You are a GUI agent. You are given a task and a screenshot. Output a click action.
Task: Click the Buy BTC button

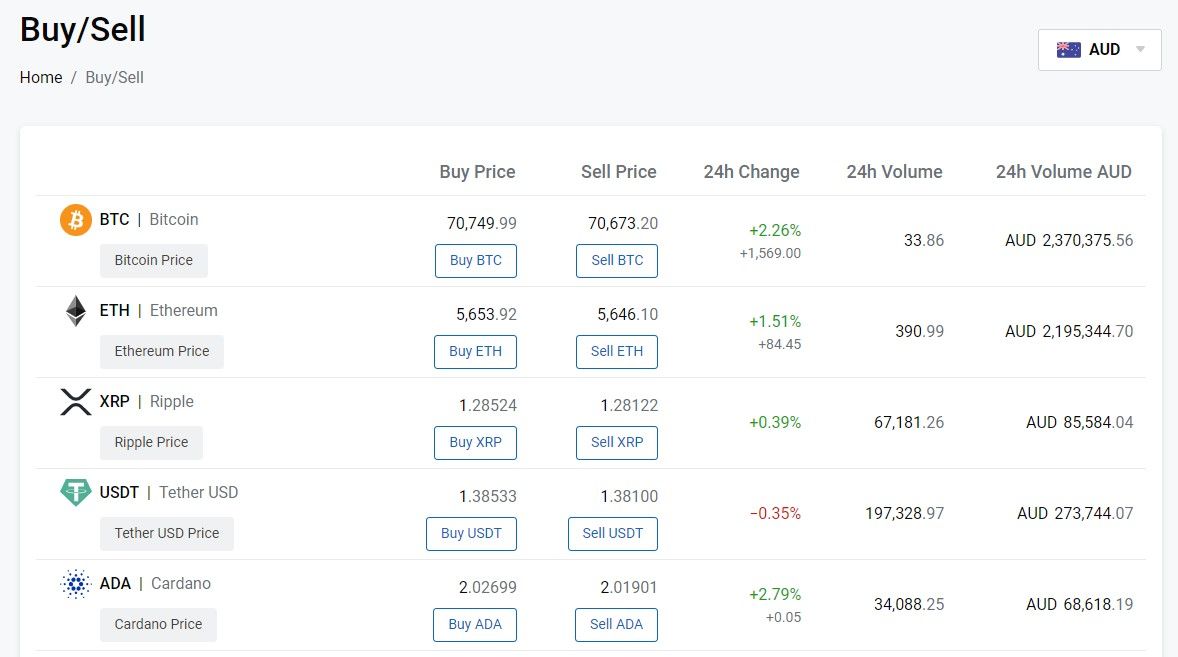[476, 261]
